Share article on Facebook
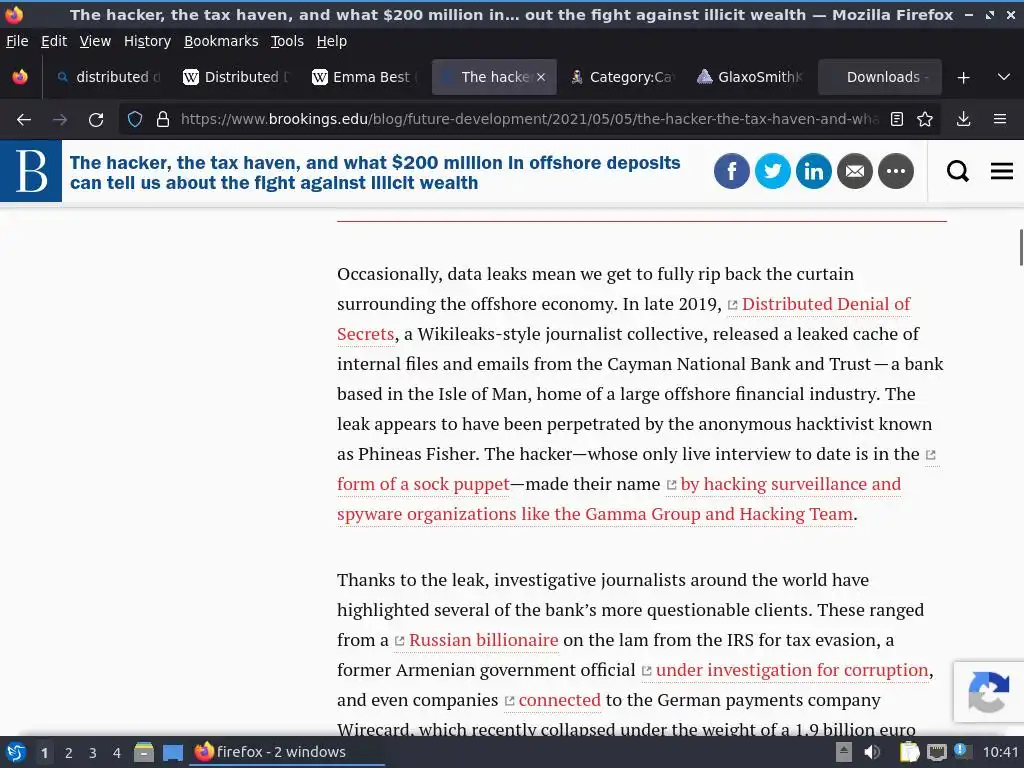 (x=731, y=171)
